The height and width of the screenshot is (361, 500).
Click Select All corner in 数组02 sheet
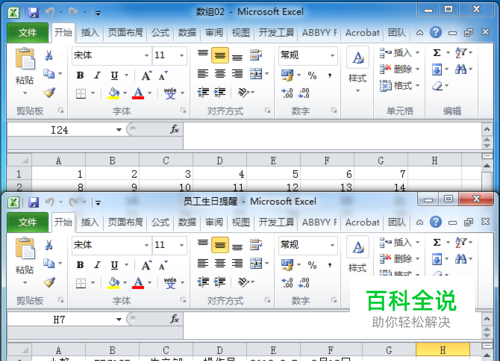click(x=19, y=161)
